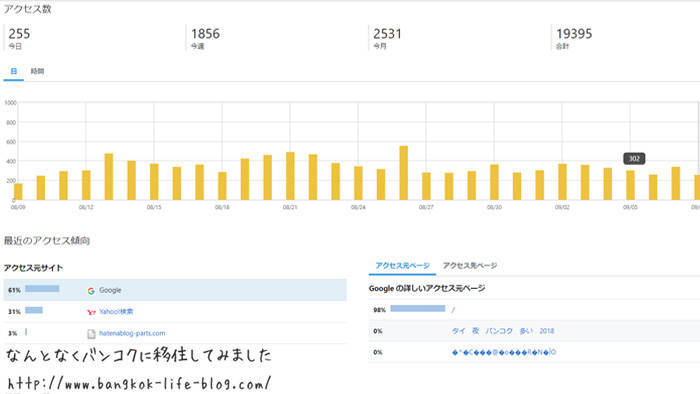The width and height of the screenshot is (700, 394).
Task: Click the 98% source page bar
Action: (418, 308)
